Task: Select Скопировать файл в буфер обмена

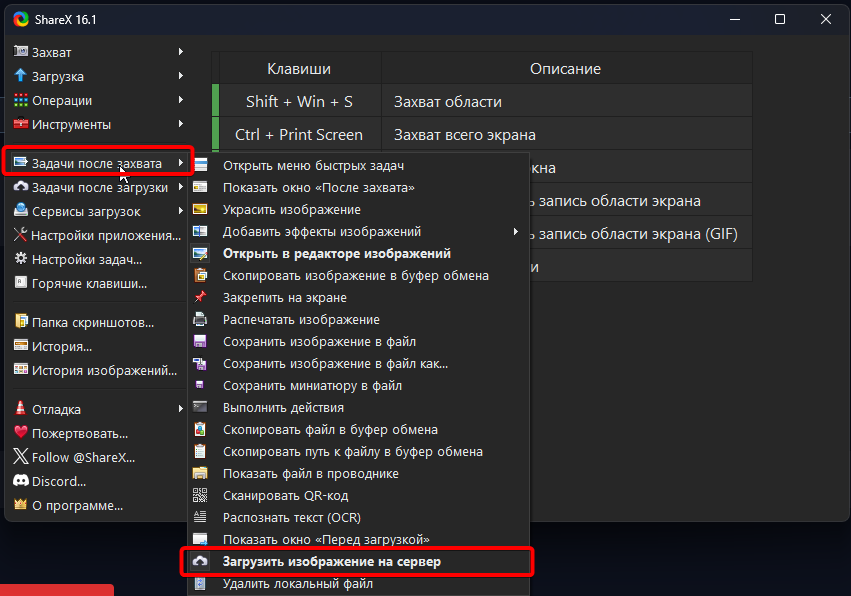Action: (358, 429)
